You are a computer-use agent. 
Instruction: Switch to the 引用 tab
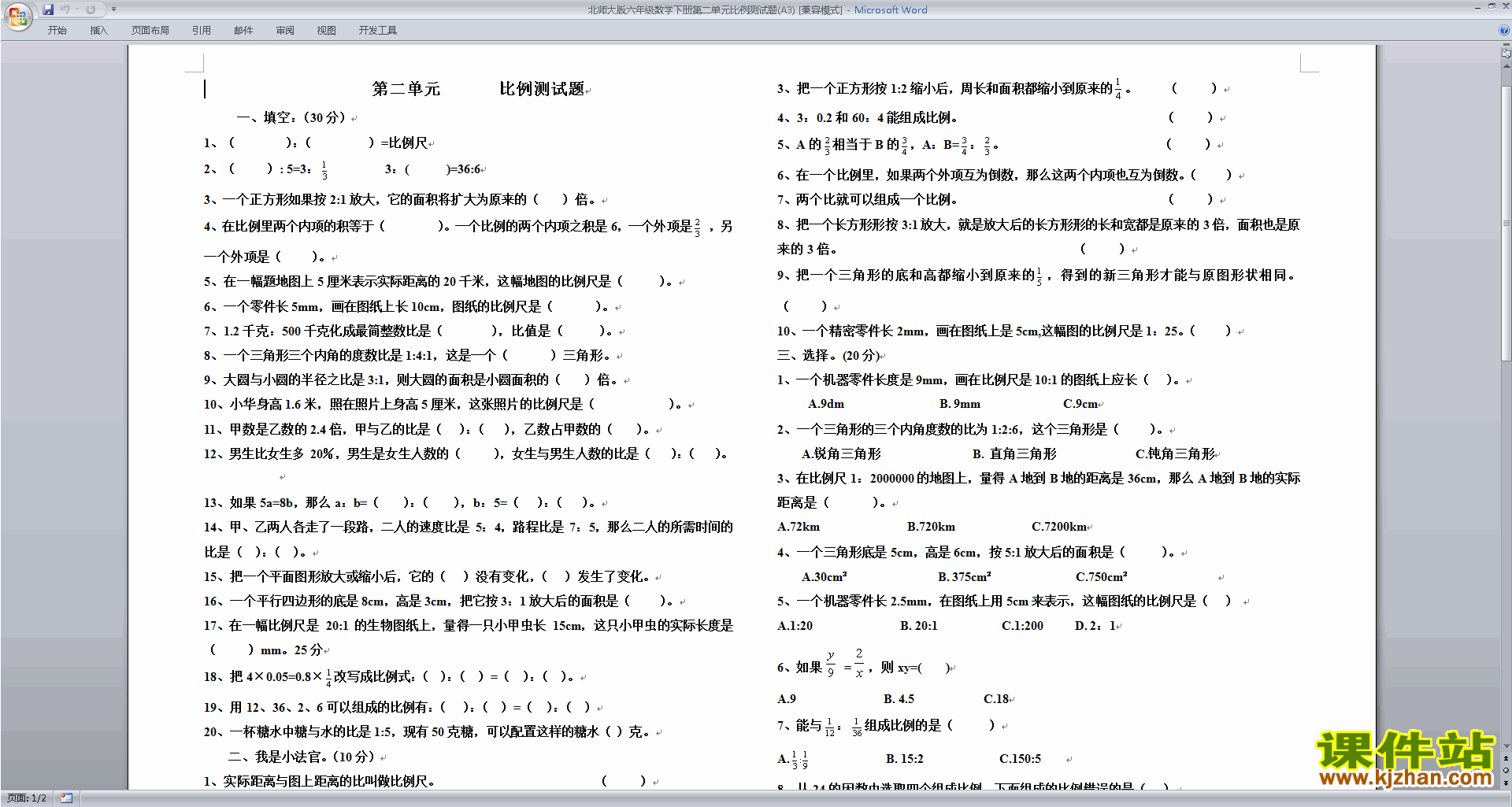pyautogui.click(x=202, y=31)
